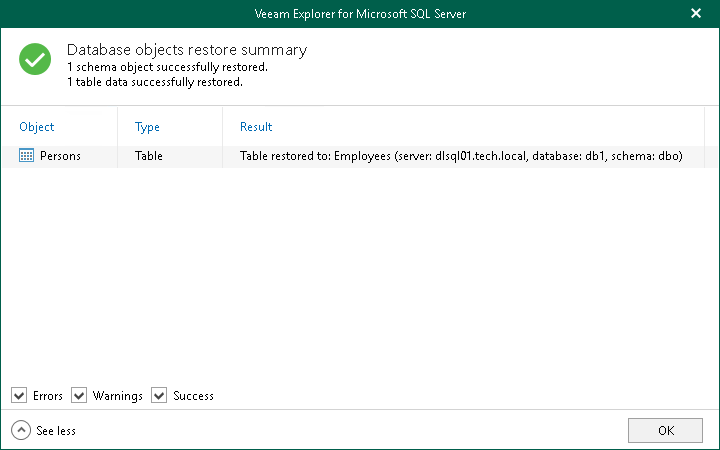
Task: Toggle the Warnings filter checkbox
Action: tap(79, 395)
